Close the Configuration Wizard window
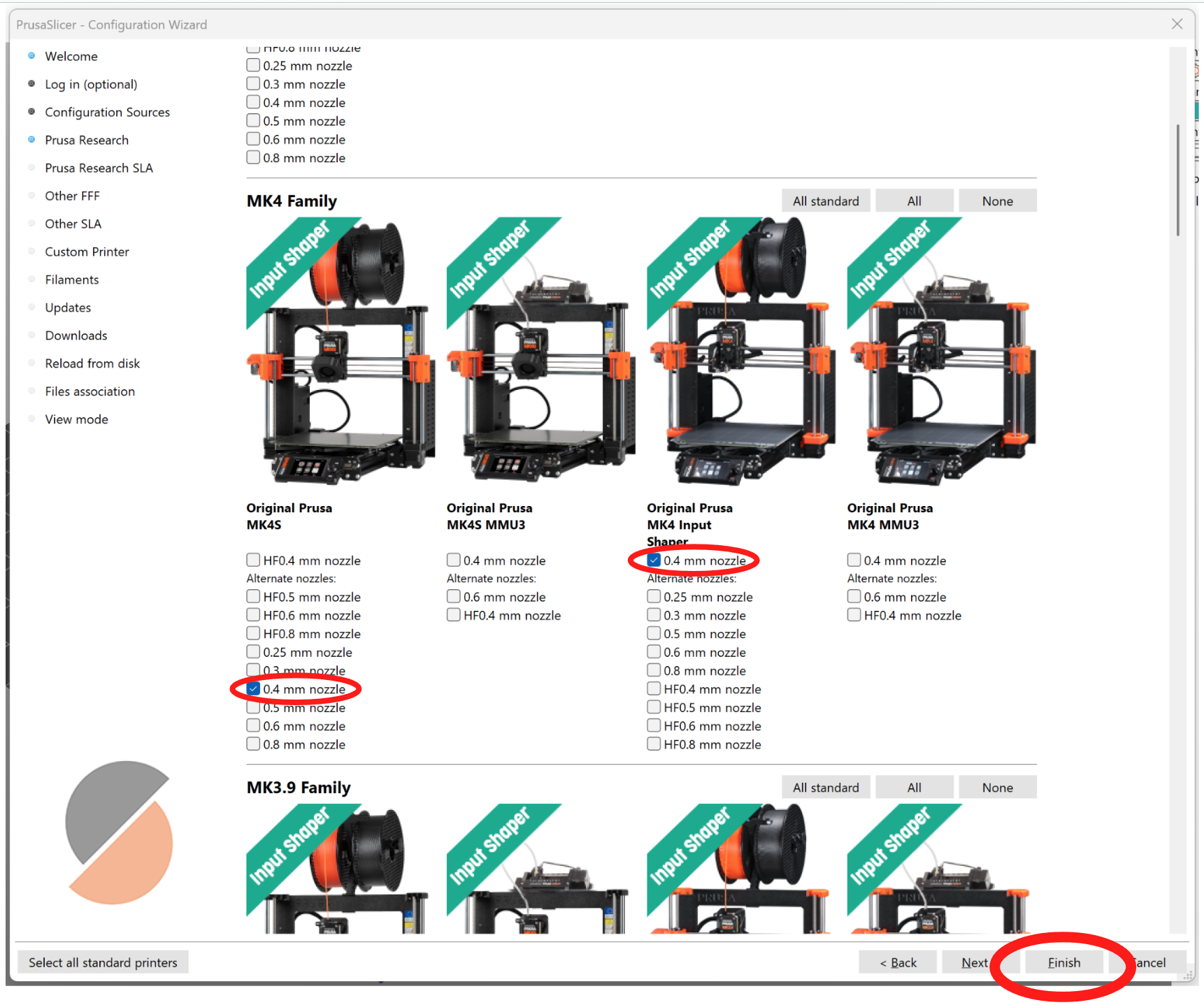Screen dimensions: 1204x1005 [x=1177, y=24]
